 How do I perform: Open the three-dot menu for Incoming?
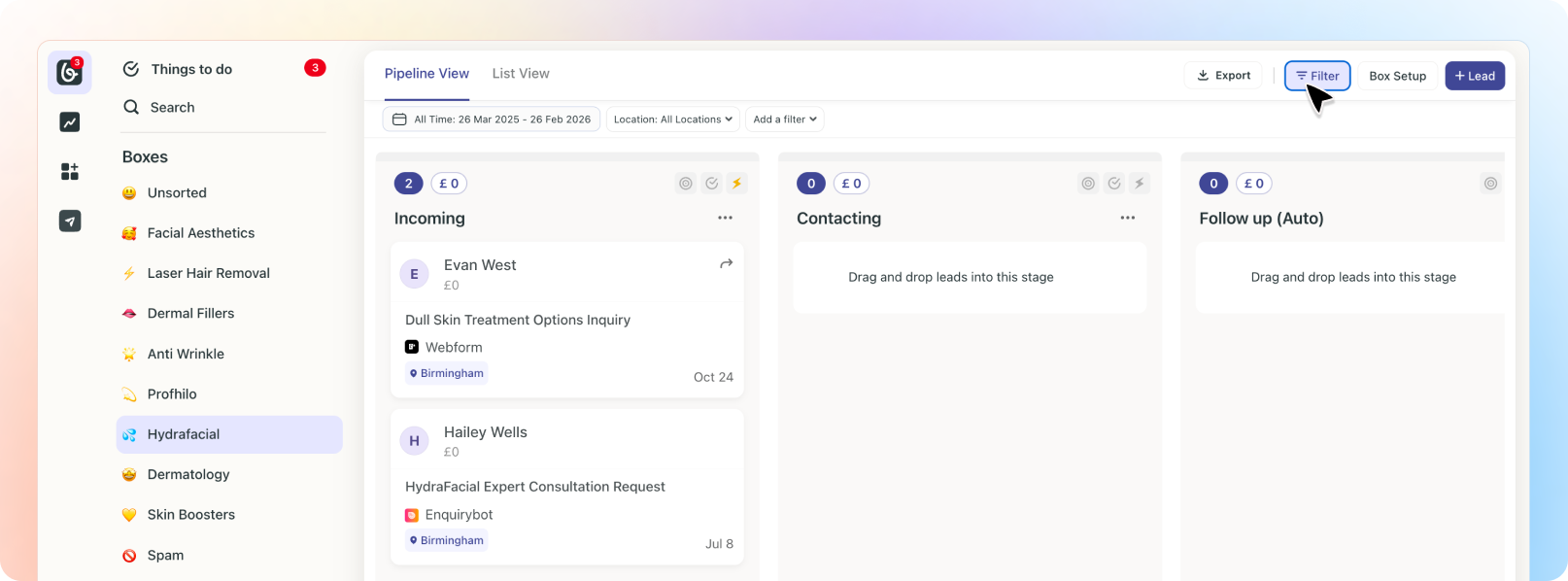pos(725,218)
